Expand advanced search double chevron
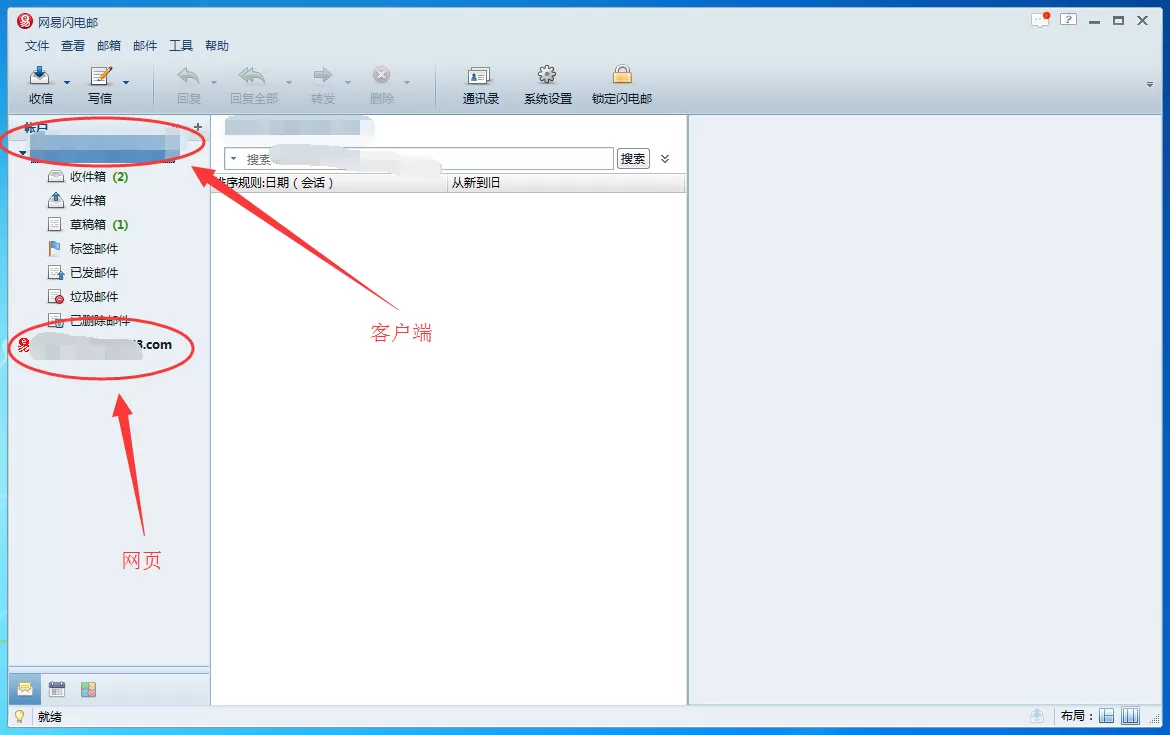 pyautogui.click(x=665, y=158)
